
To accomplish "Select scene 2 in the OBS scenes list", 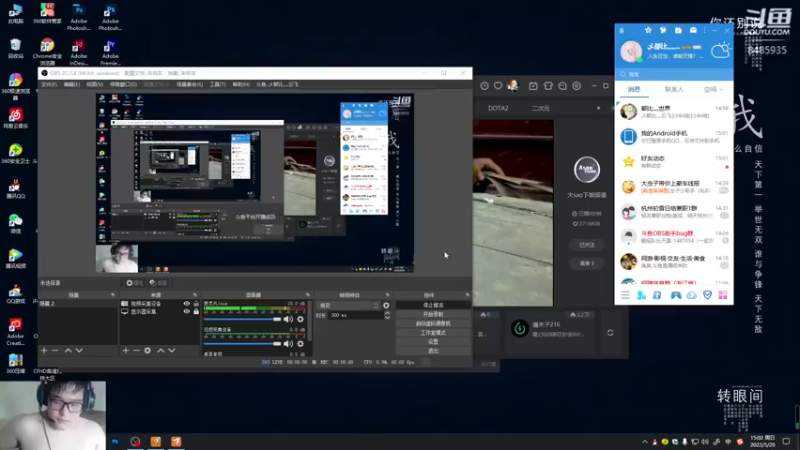I will point(78,304).
